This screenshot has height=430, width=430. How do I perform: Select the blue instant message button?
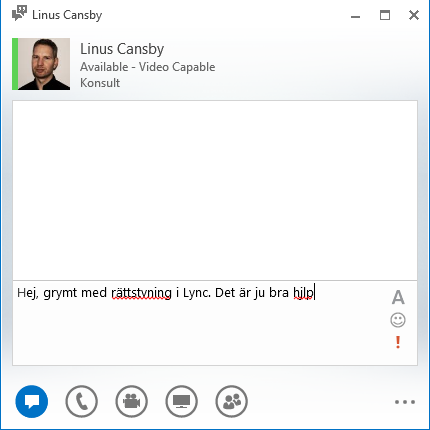(32, 401)
